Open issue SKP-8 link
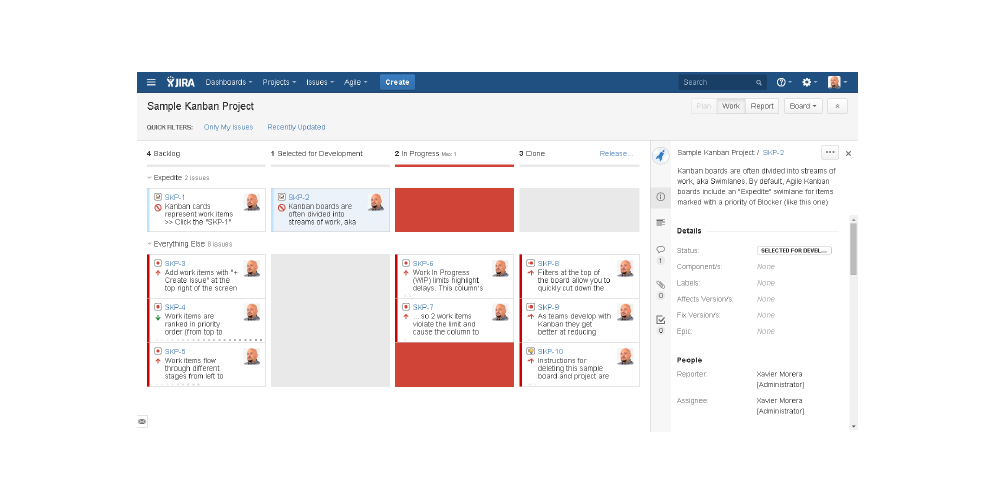Screen dimensions: 1000x503 tap(548, 263)
